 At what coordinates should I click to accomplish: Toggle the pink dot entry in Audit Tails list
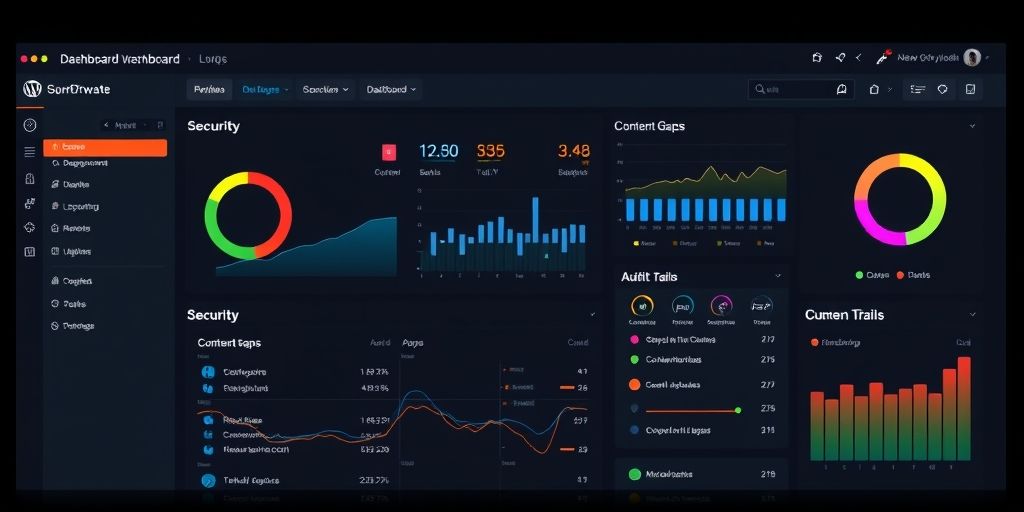coord(634,340)
